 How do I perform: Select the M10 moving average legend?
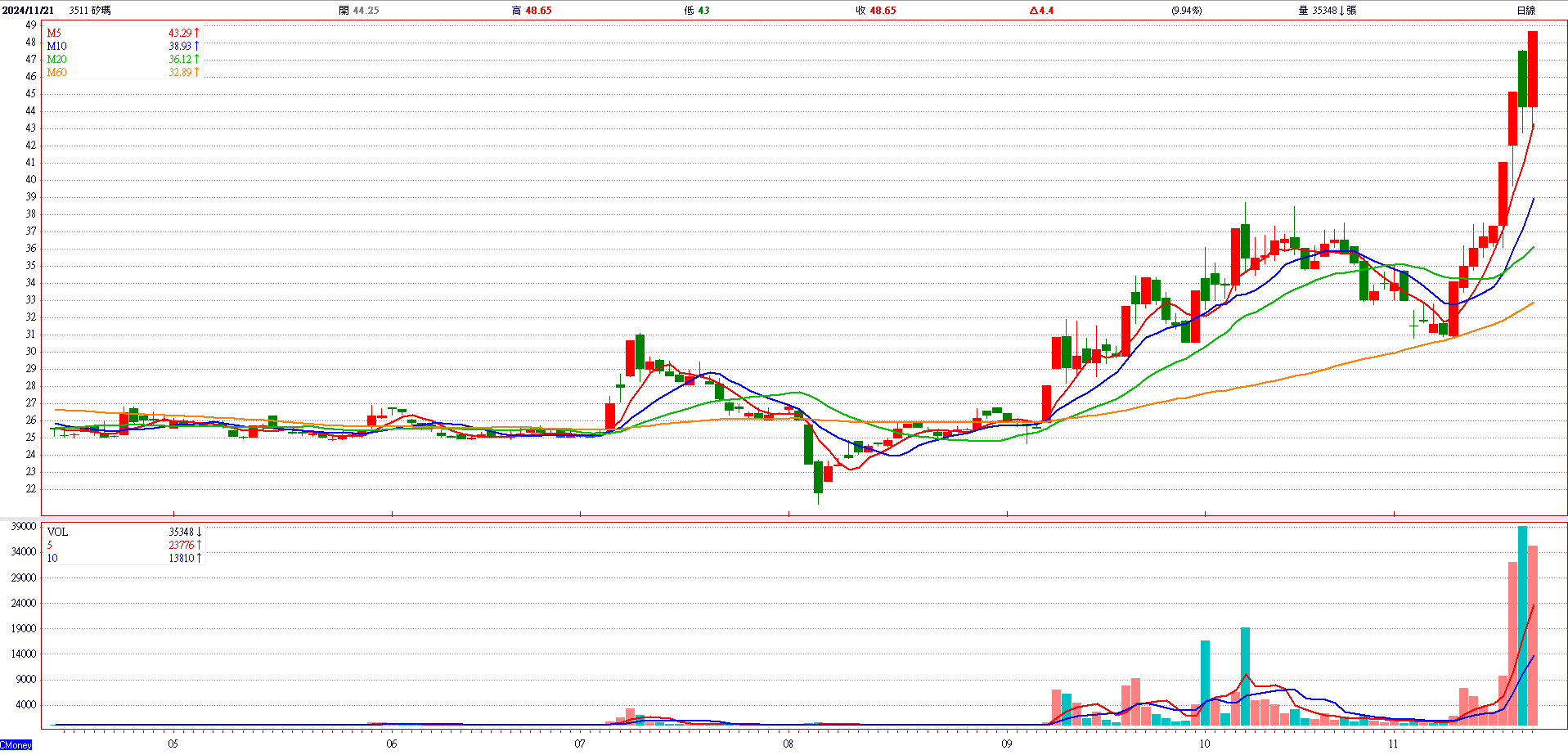[x=56, y=47]
